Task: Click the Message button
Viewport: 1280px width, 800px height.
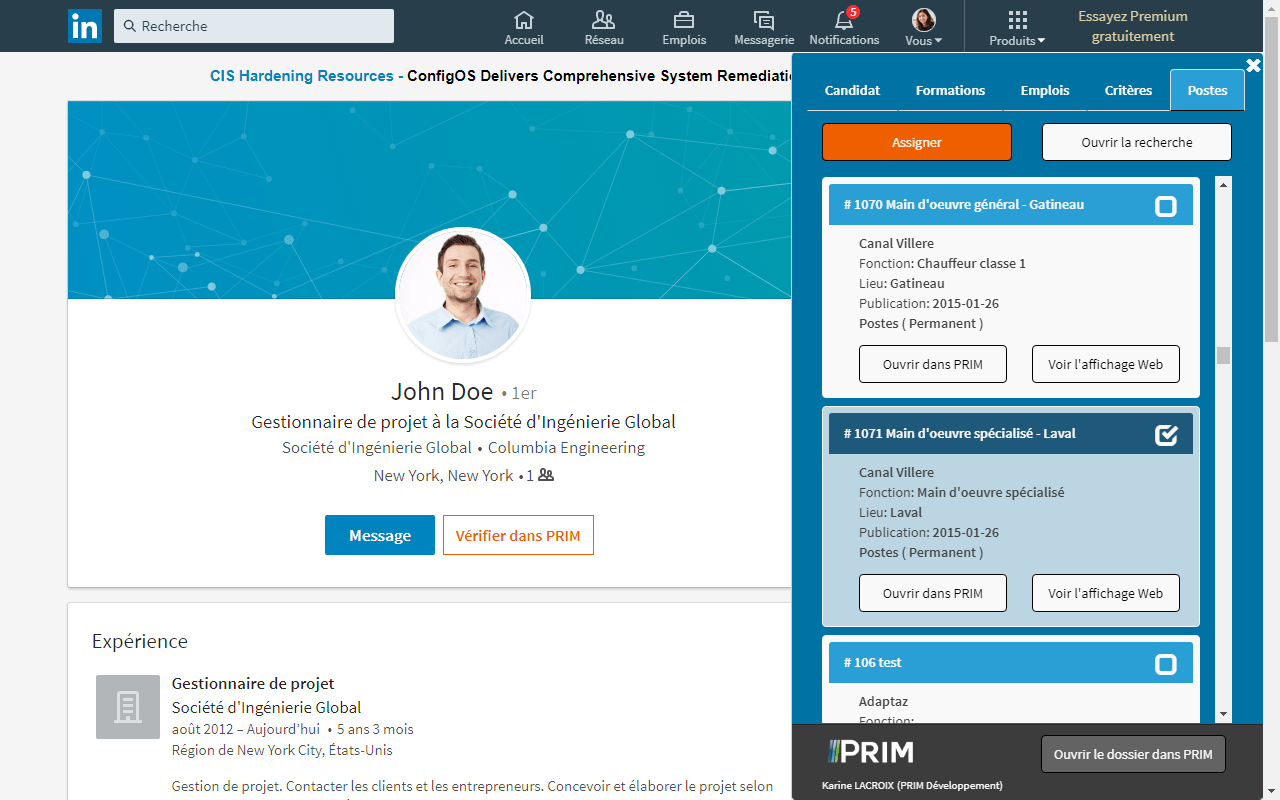Action: pos(380,535)
